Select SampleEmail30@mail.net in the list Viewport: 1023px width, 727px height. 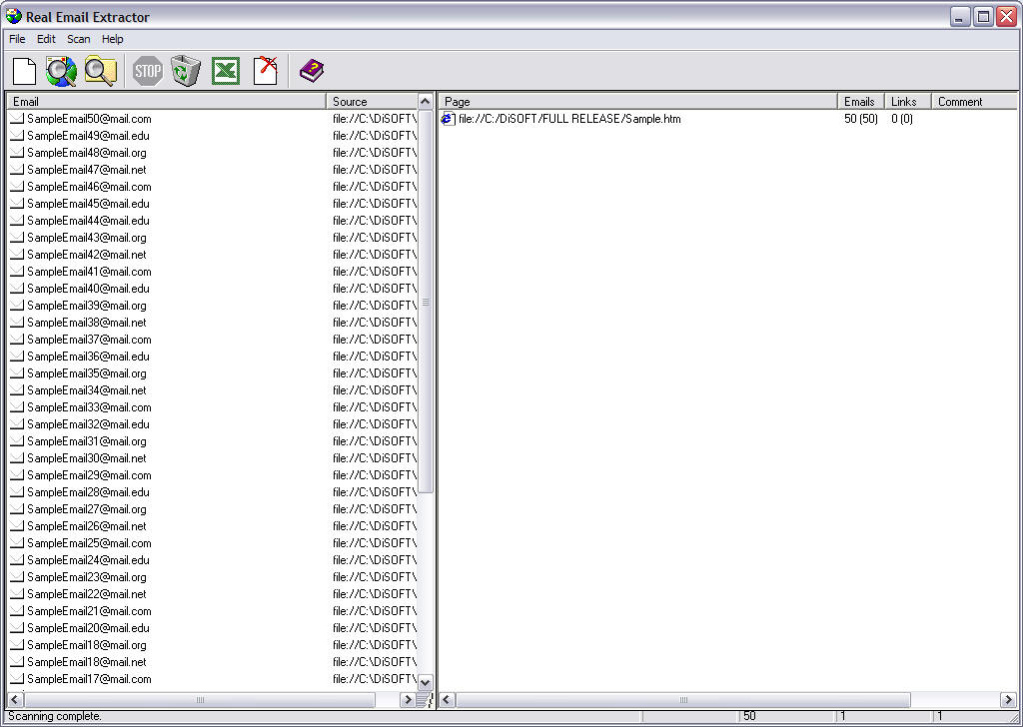pyautogui.click(x=87, y=458)
